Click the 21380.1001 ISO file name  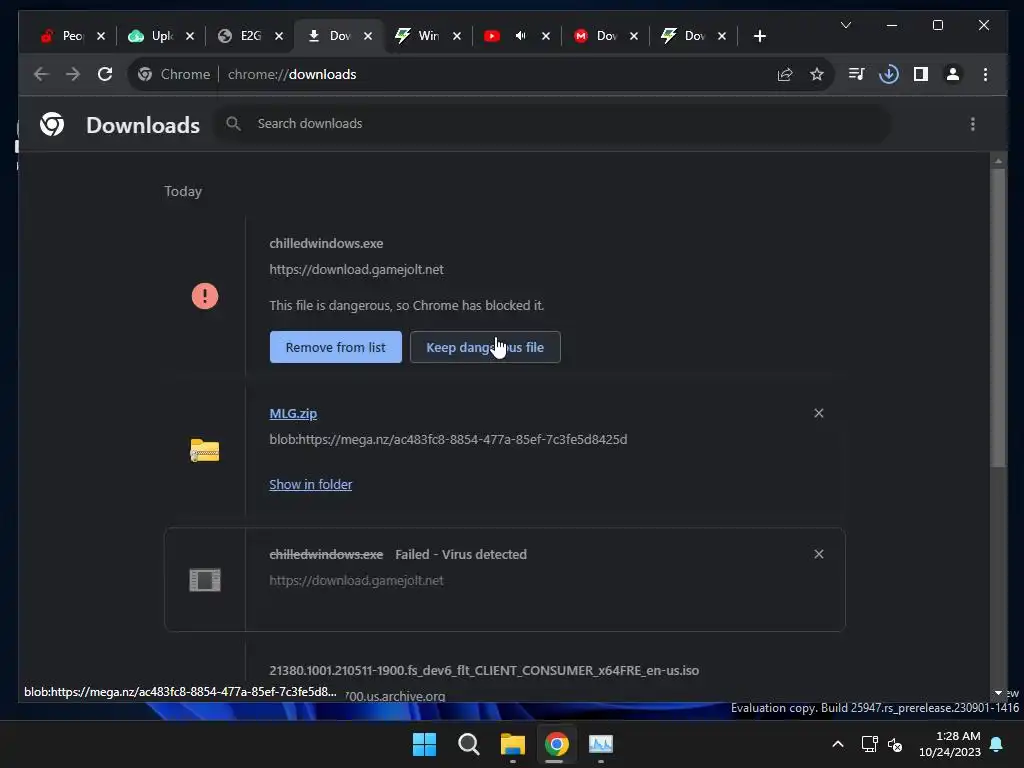(x=484, y=671)
